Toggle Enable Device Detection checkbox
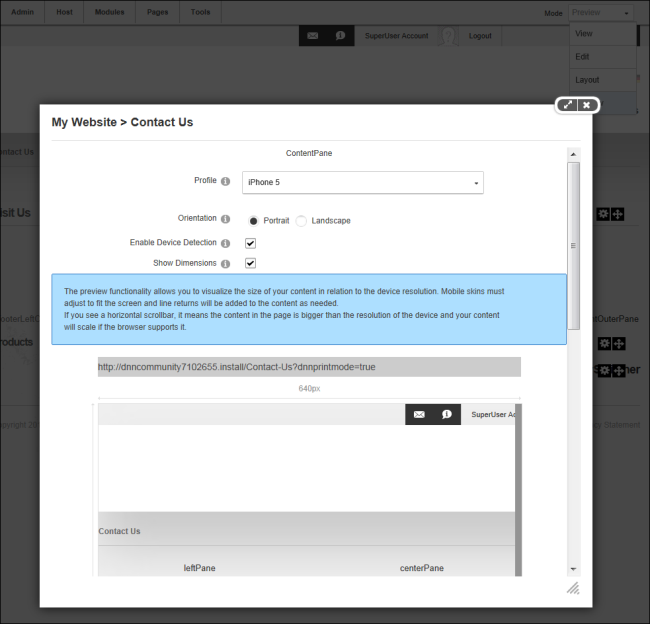650x624 pixels. (250, 243)
